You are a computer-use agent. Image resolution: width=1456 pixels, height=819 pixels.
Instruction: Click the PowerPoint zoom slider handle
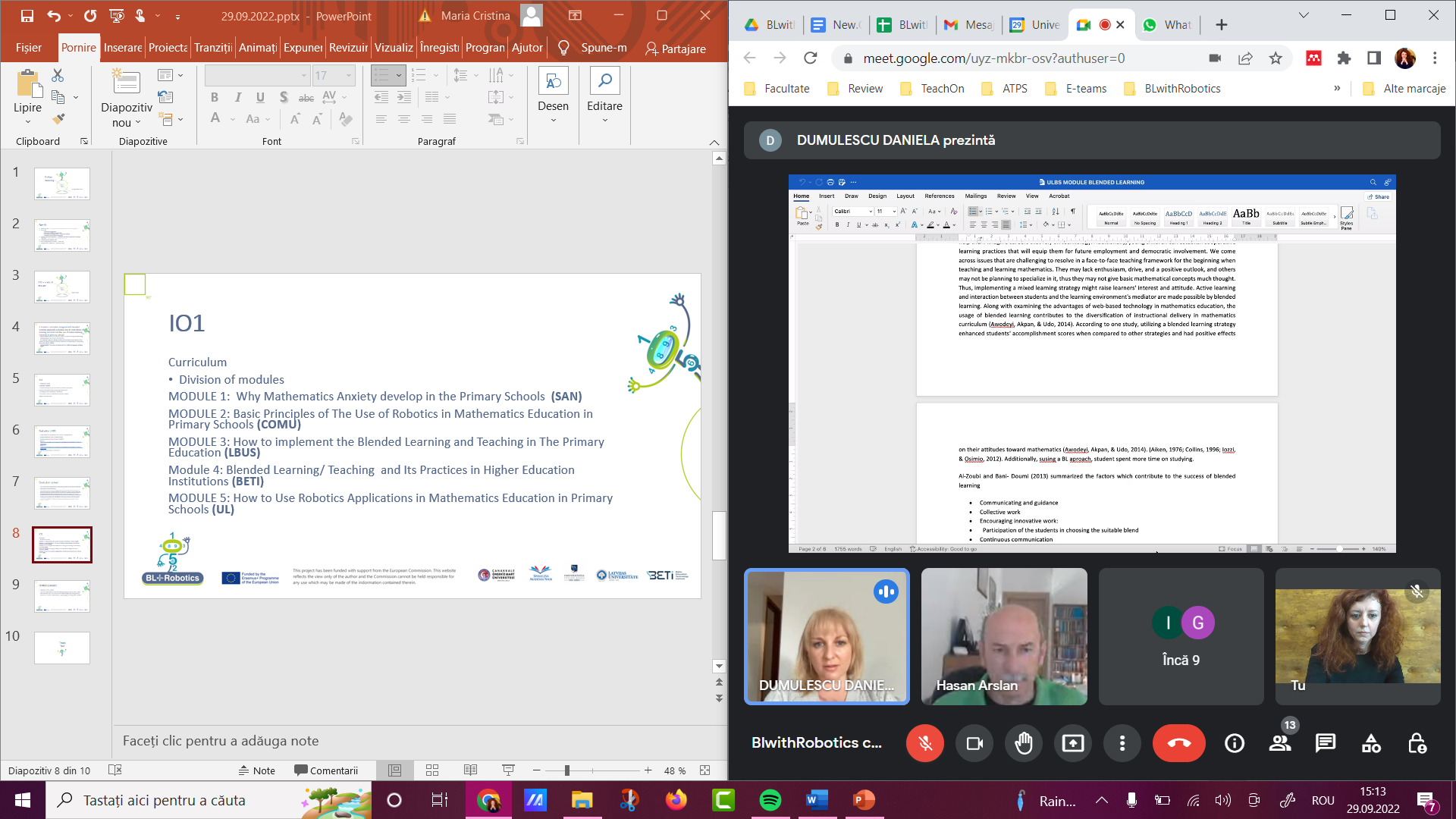(x=566, y=770)
